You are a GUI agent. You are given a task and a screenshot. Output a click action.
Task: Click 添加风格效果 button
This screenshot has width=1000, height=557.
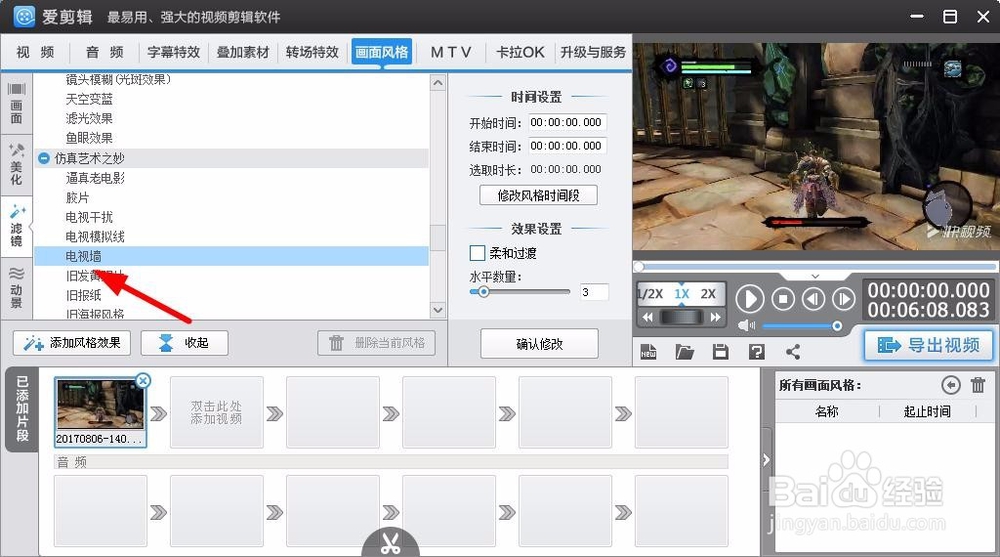tap(71, 343)
